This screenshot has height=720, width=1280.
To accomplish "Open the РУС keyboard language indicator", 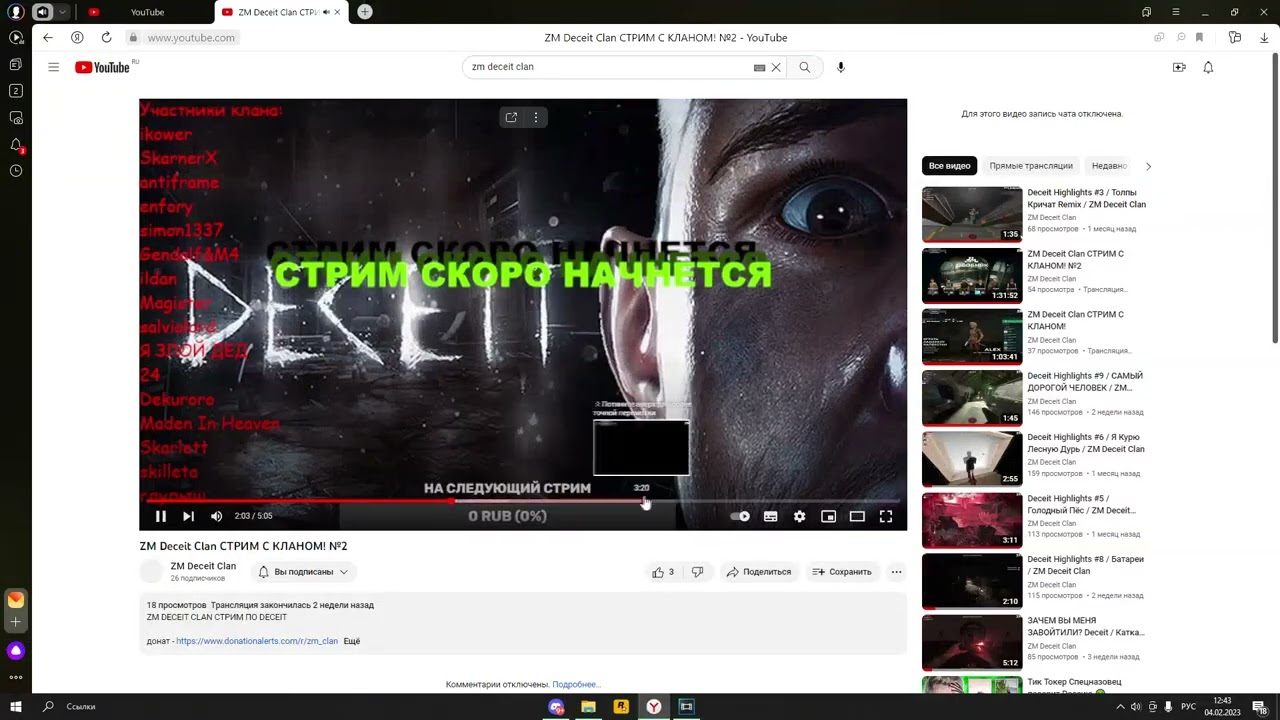I will point(1188,707).
